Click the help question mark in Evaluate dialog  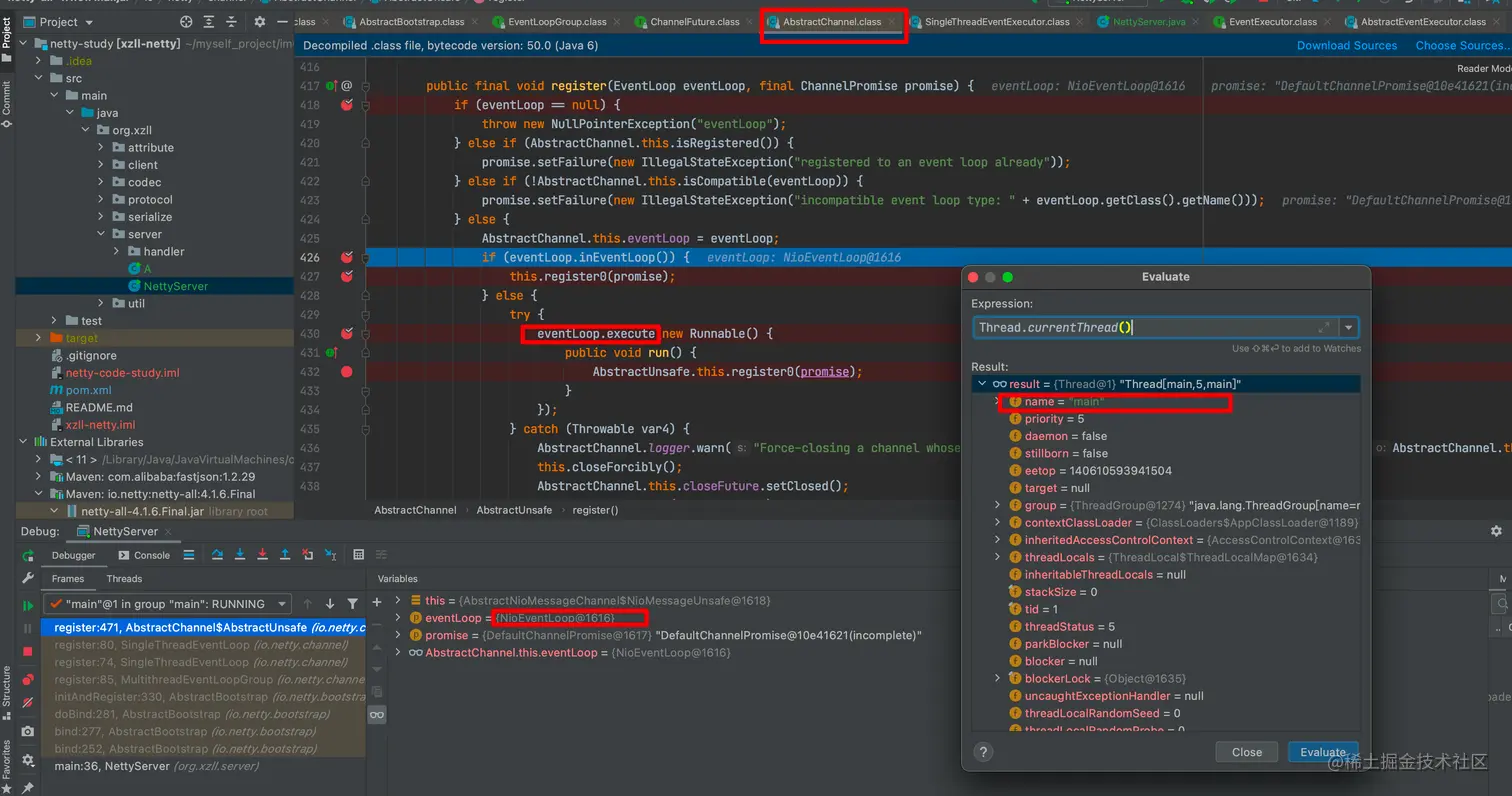coord(983,752)
